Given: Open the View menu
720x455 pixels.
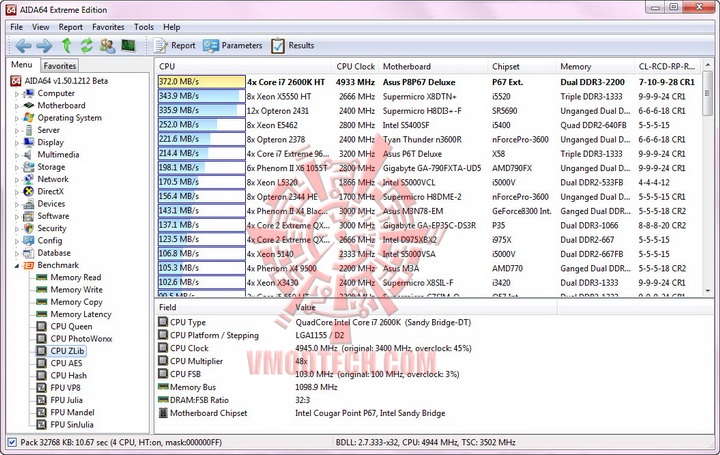Looking at the screenshot, I should coord(40,27).
